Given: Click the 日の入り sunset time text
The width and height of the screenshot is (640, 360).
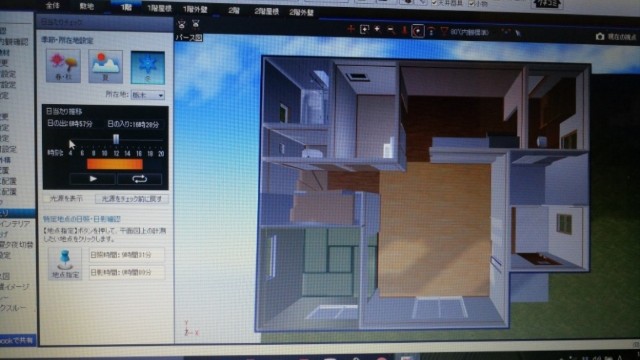Looking at the screenshot, I should click(x=133, y=124).
